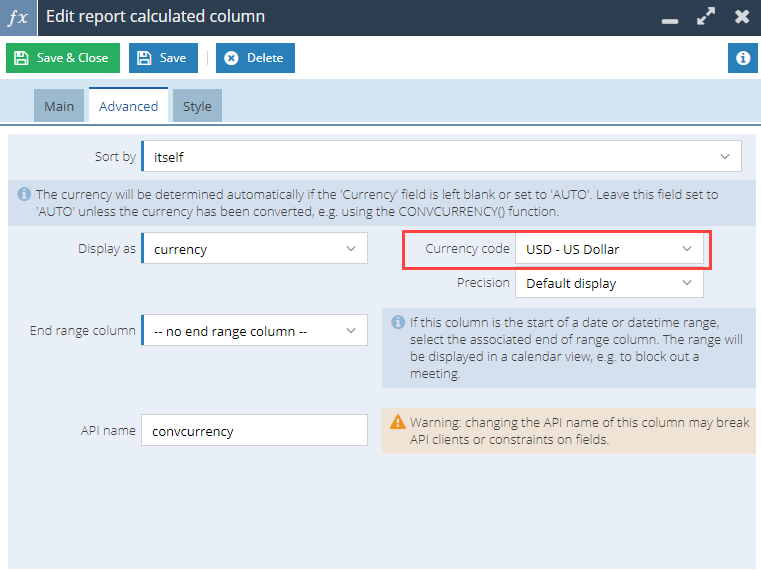The image size is (761, 570).
Task: Click the info icon beside the date range note
Action: click(398, 322)
